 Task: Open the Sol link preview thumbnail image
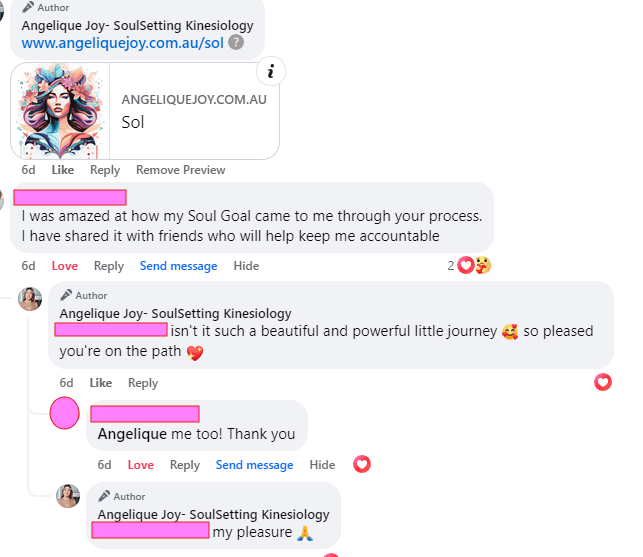(x=60, y=111)
